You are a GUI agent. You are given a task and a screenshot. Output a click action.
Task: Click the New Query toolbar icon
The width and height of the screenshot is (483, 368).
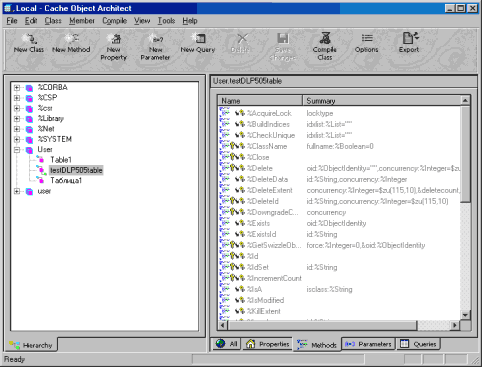198,39
